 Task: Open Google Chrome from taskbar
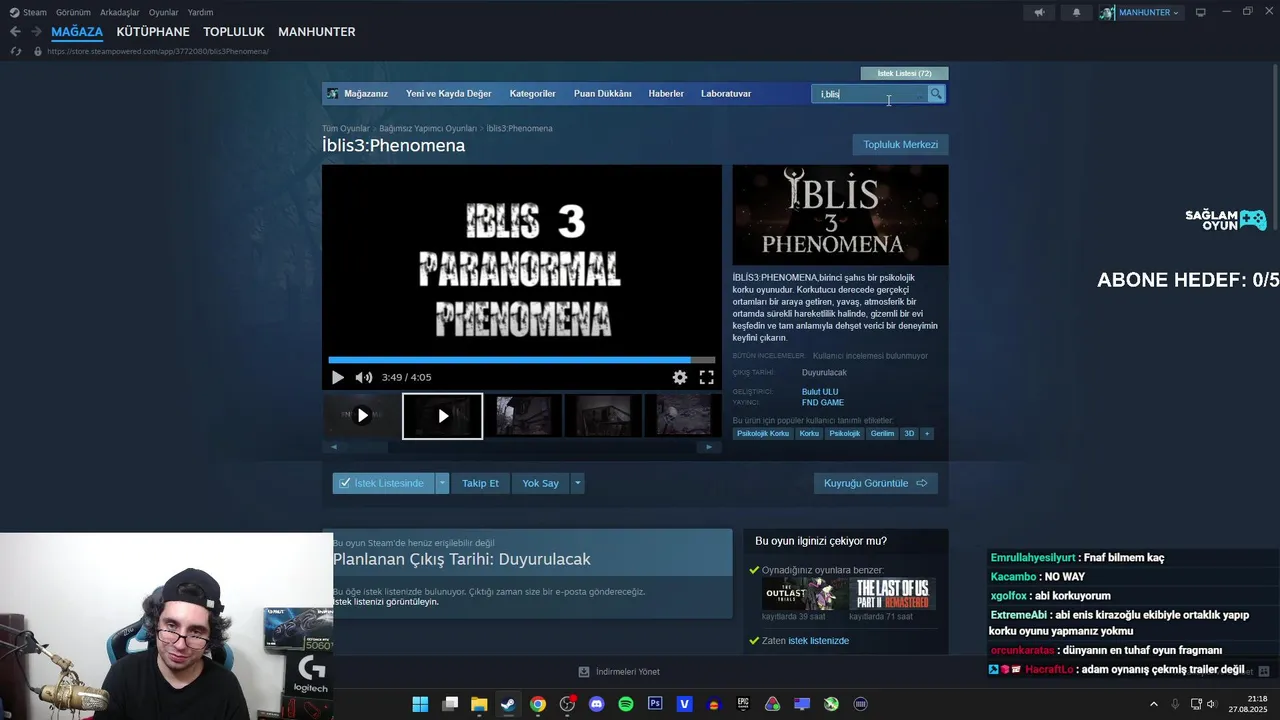coord(538,704)
